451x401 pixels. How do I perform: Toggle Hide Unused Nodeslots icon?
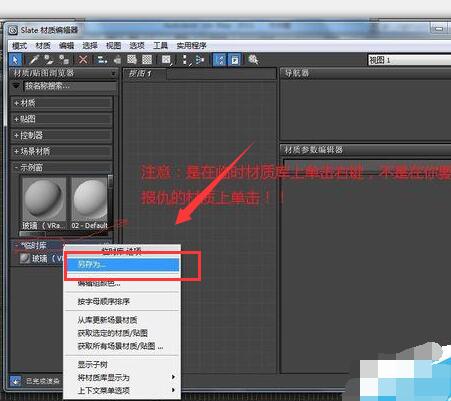click(117, 60)
